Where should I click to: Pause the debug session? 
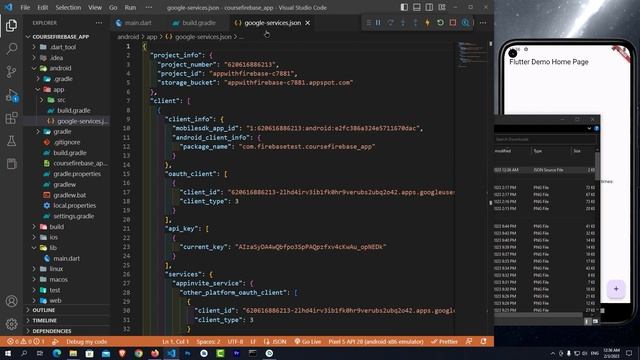378,23
